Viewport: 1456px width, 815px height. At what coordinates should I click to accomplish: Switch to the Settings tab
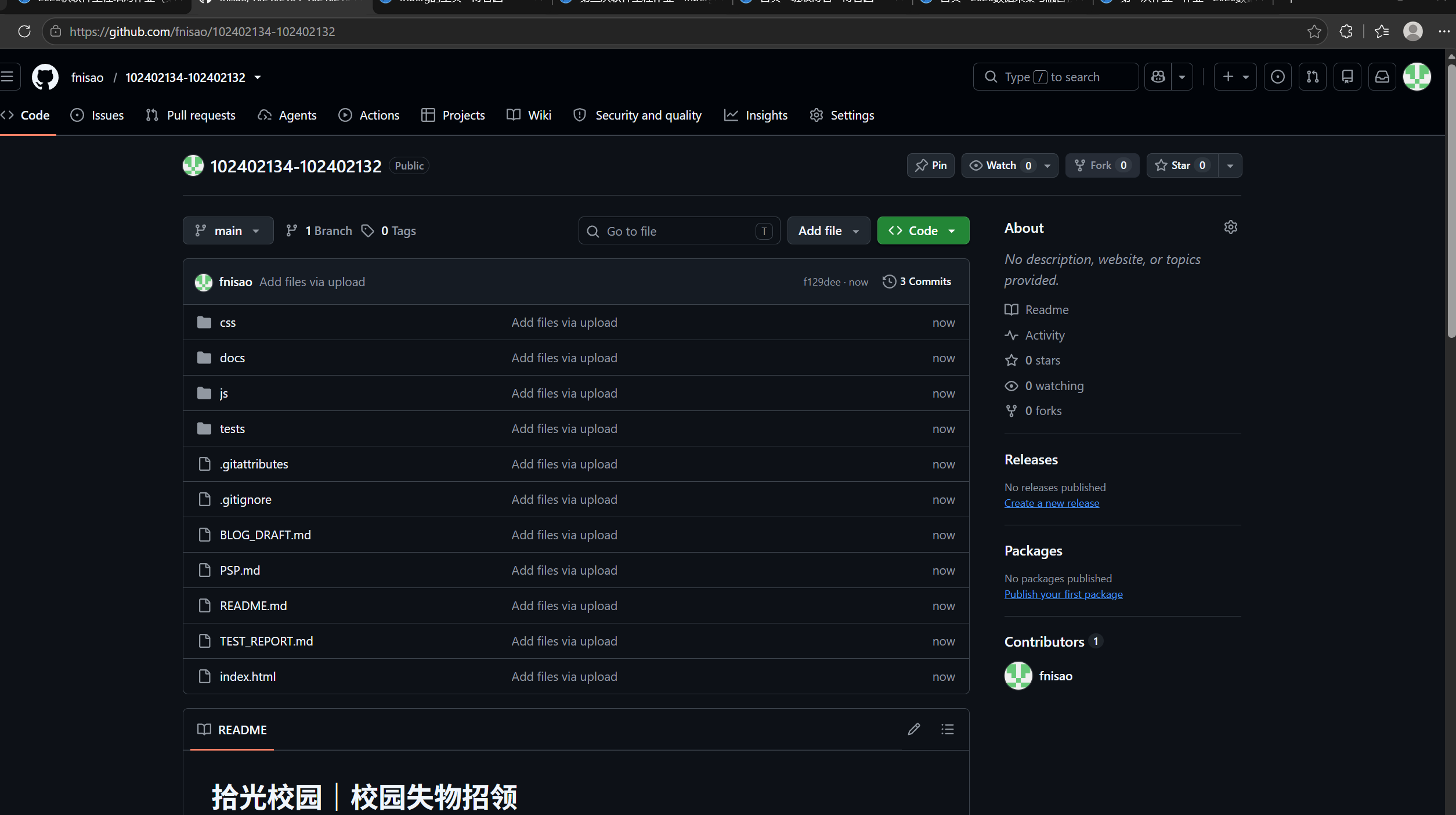(x=842, y=115)
